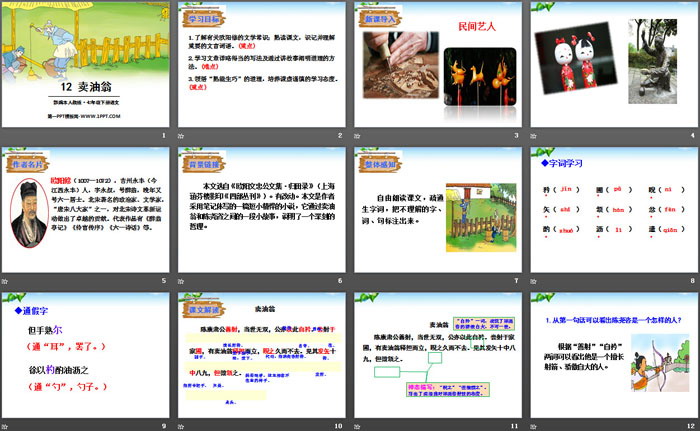The image size is (700, 431).
Task: Select the slide with green callout boxes
Action: tap(438, 356)
